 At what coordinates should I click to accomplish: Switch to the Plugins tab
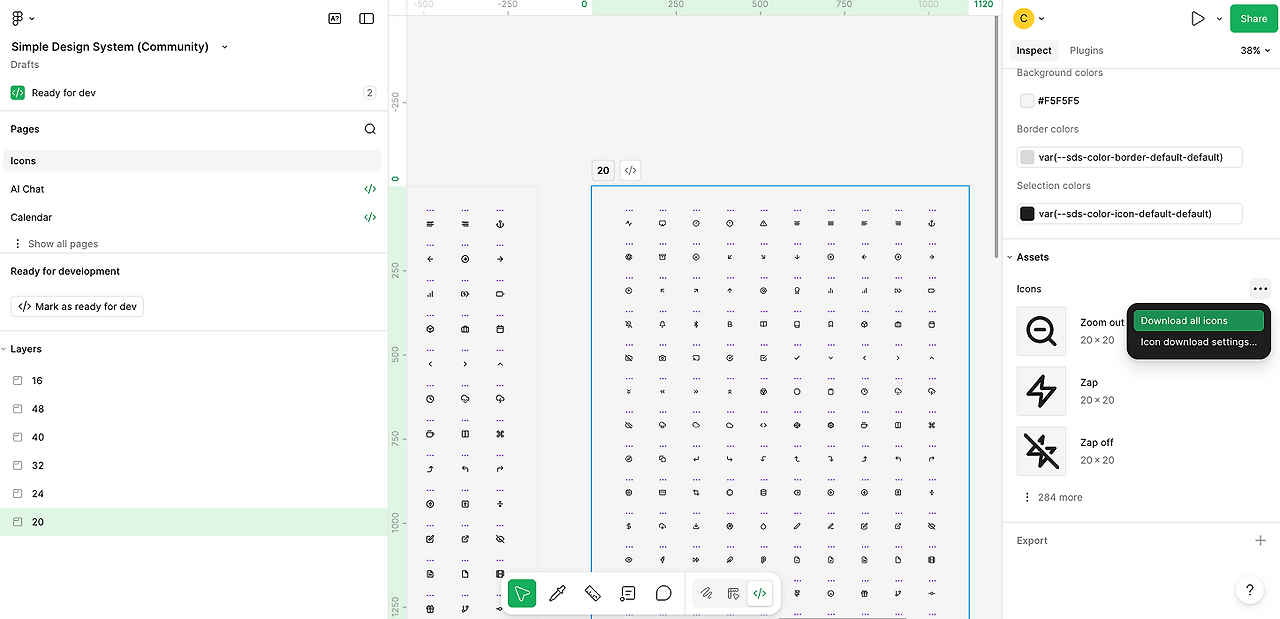click(x=1086, y=50)
